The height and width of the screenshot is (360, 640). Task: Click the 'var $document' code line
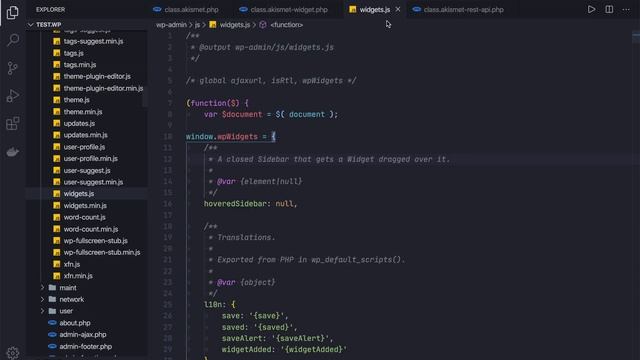(271, 115)
